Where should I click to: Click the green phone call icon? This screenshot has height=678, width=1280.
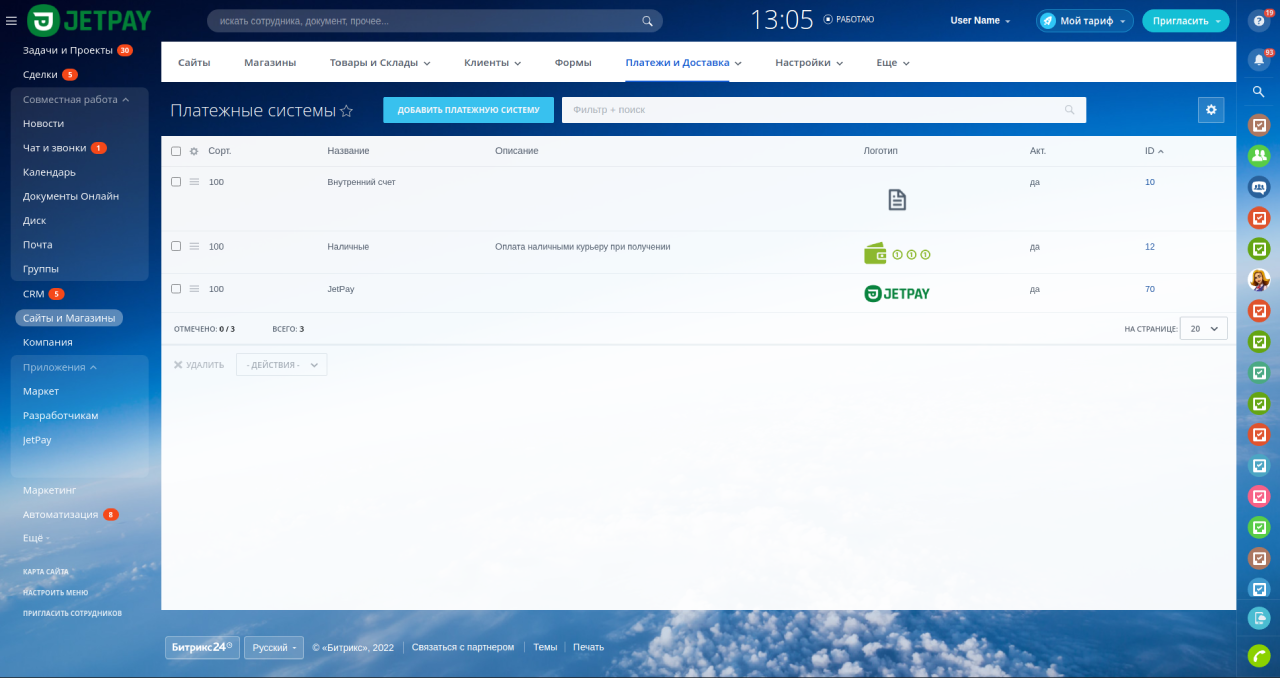(x=1259, y=655)
